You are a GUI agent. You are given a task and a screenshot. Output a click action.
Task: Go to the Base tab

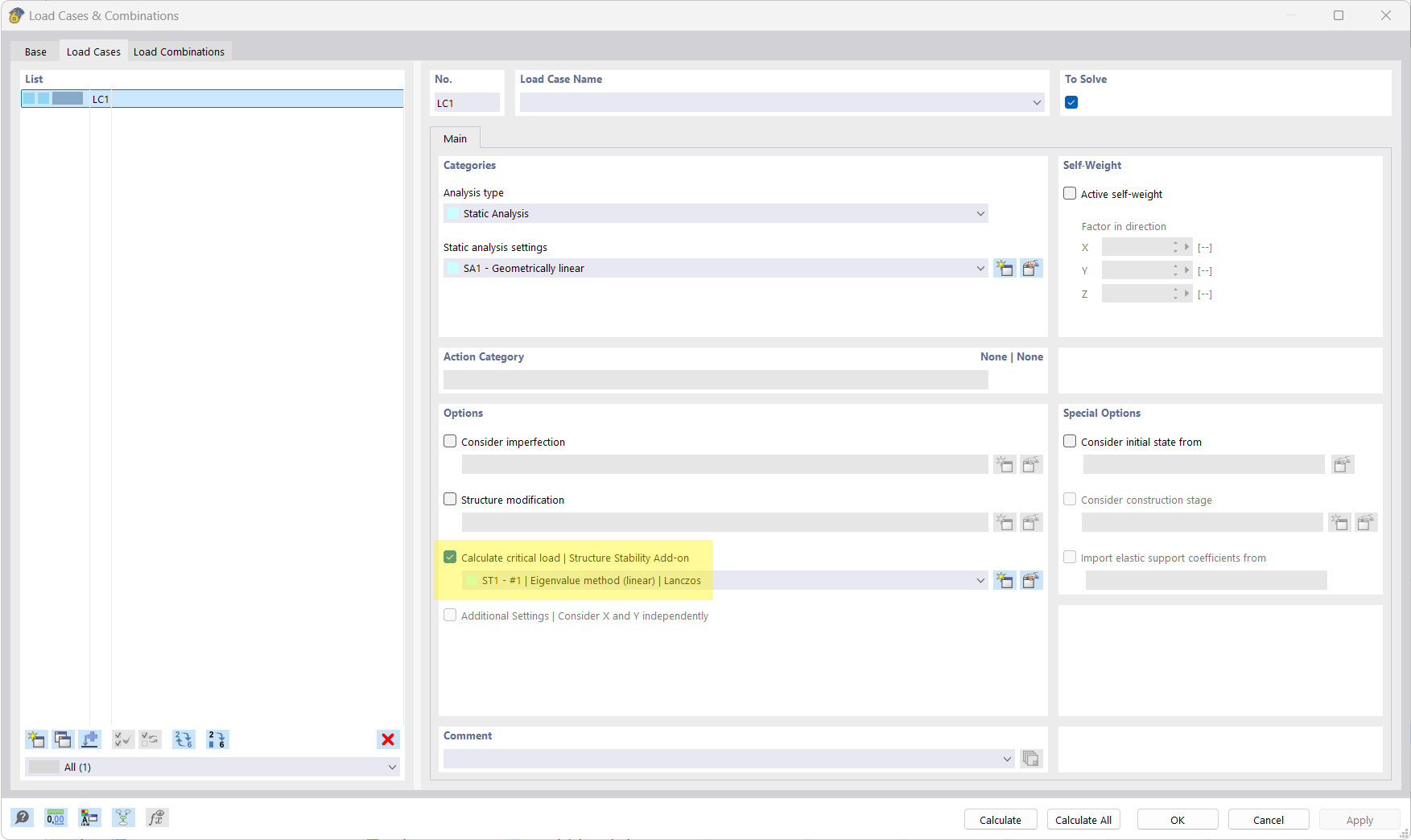coord(35,51)
